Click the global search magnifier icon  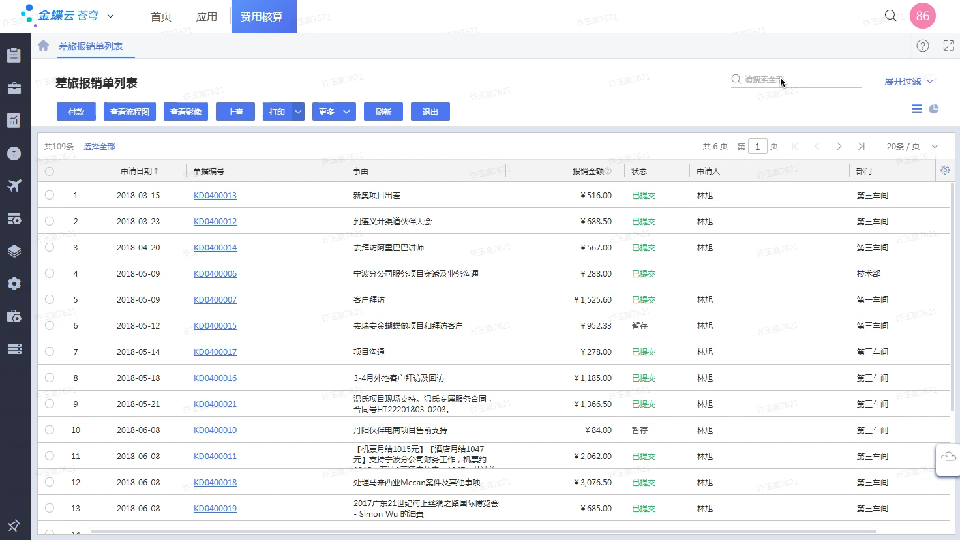[x=890, y=15]
